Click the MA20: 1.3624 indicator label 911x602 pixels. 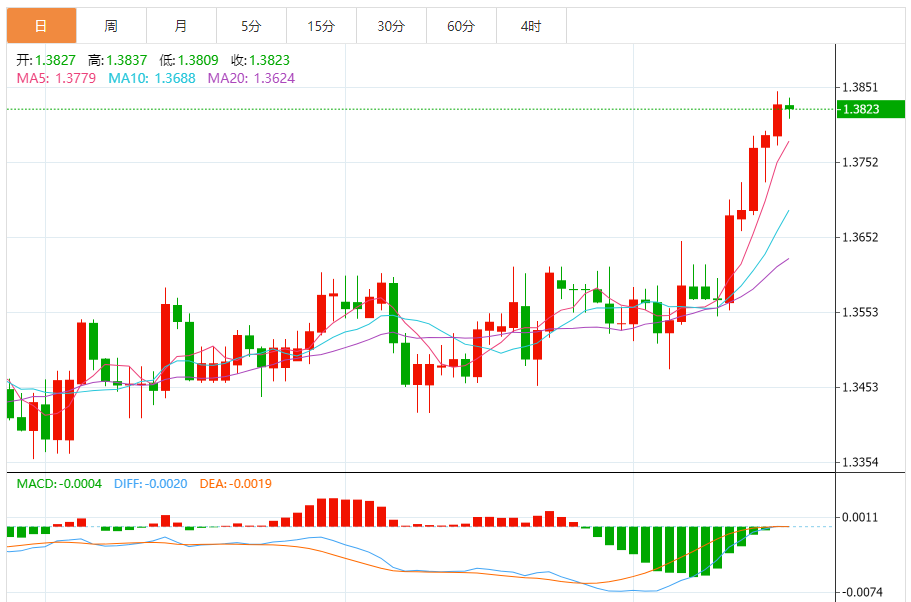[251, 78]
